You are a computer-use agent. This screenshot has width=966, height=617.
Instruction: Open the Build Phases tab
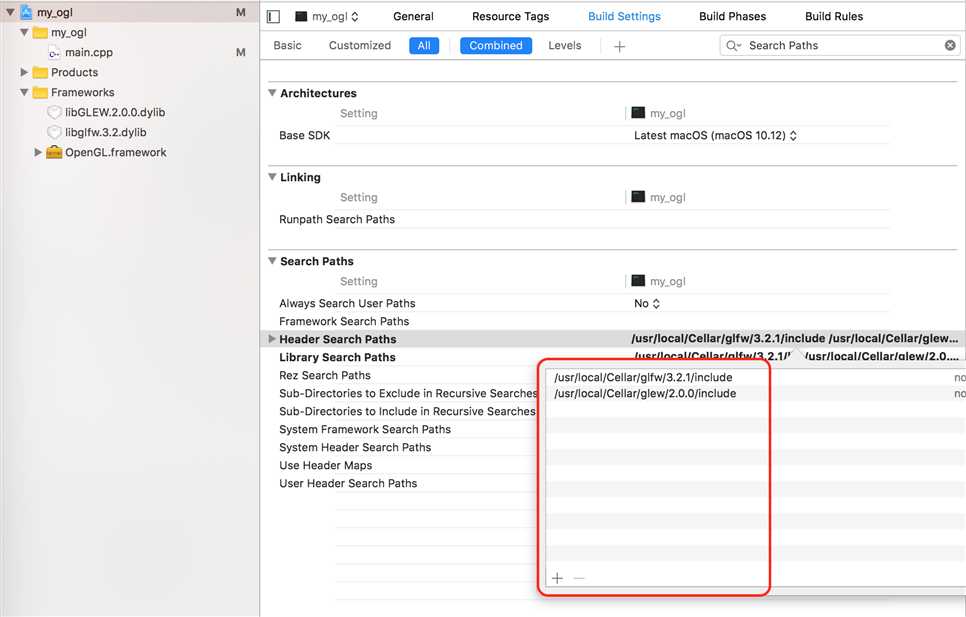coord(733,17)
